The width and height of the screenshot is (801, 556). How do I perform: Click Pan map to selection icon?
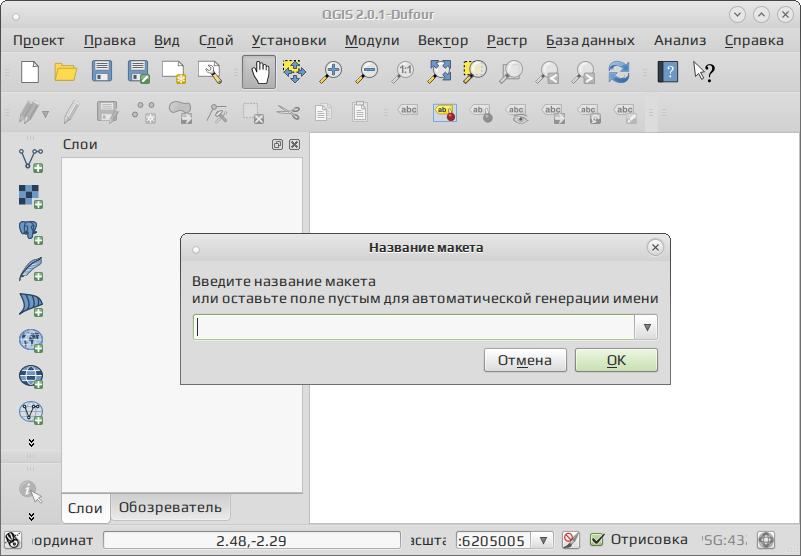tap(294, 72)
